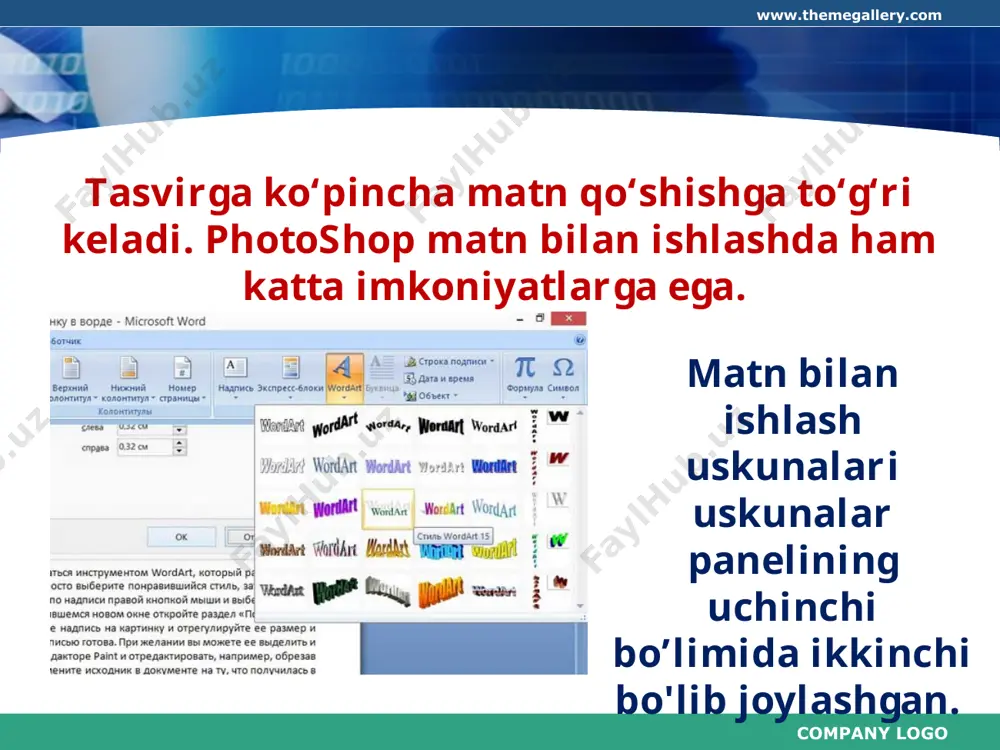Viewport: 1000px width, 750px height.
Task: Pick the green 3D WordArt in bottom row
Action: [335, 591]
